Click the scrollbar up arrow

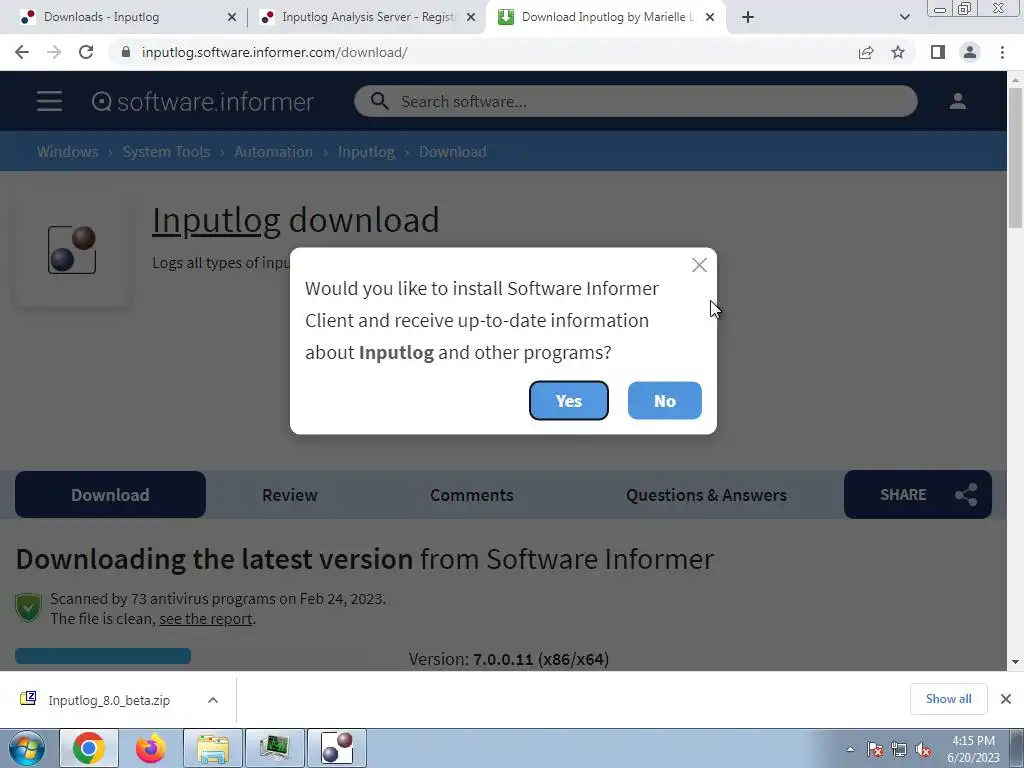coord(1015,79)
